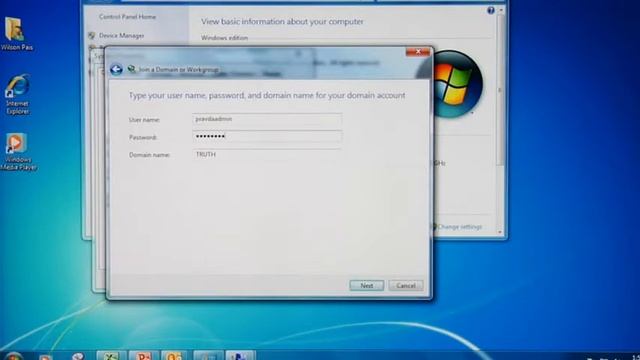This screenshot has width=640, height=360.
Task: Click the "Windows edition" section heading
Action: pyautogui.click(x=224, y=38)
